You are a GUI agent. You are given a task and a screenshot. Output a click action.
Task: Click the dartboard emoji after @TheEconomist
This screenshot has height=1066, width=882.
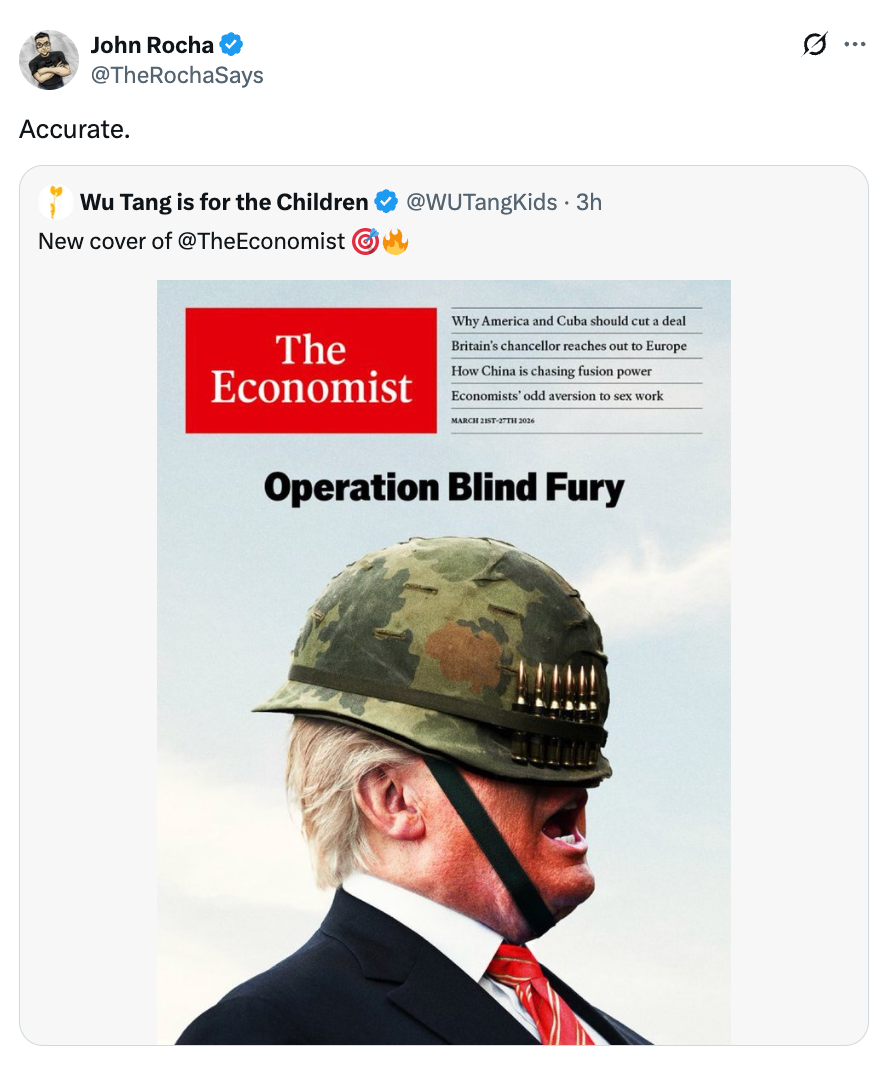click(368, 240)
